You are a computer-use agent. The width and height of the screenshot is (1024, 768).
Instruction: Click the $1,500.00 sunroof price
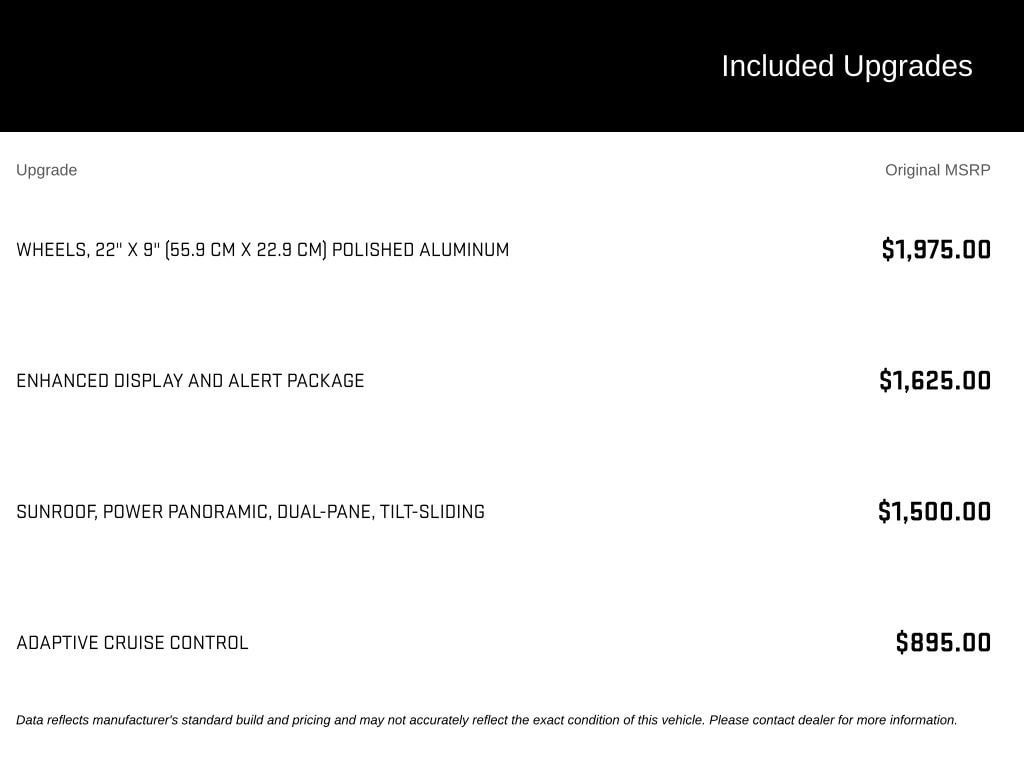coord(934,511)
